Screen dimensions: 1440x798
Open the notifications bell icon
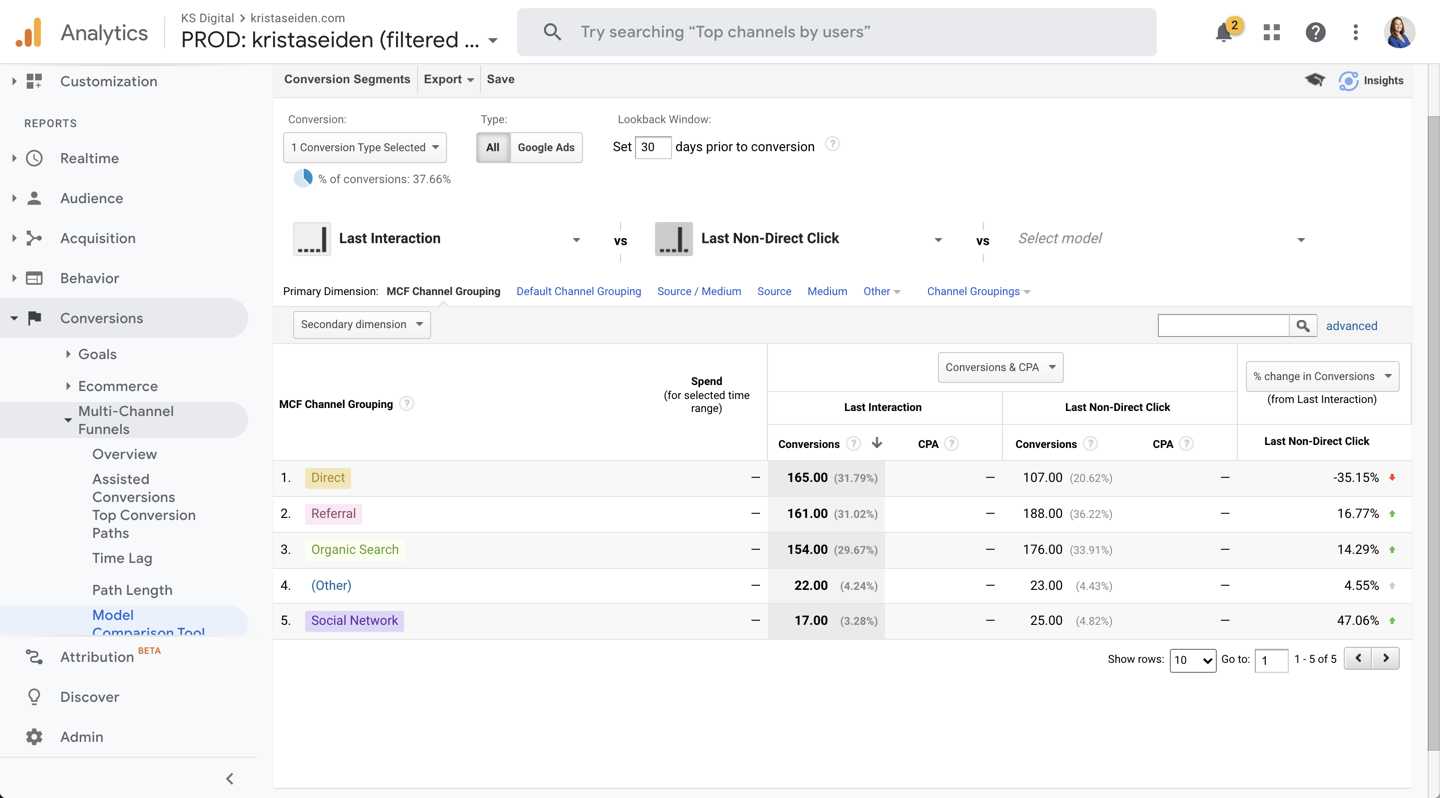pos(1224,33)
